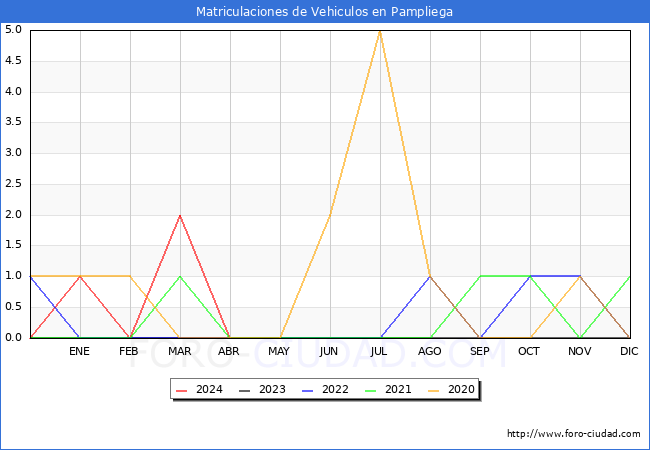Click the MAY axis label
Image resolution: width=650 pixels, height=450 pixels.
coord(279,351)
